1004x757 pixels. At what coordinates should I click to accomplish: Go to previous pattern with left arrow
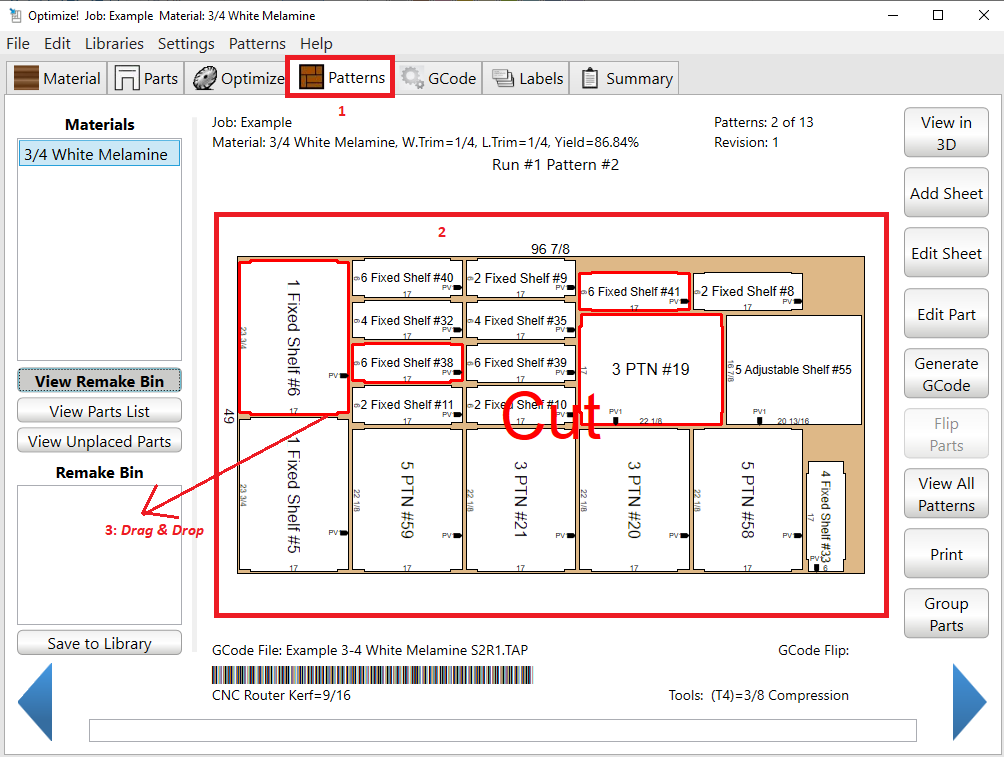(35, 702)
